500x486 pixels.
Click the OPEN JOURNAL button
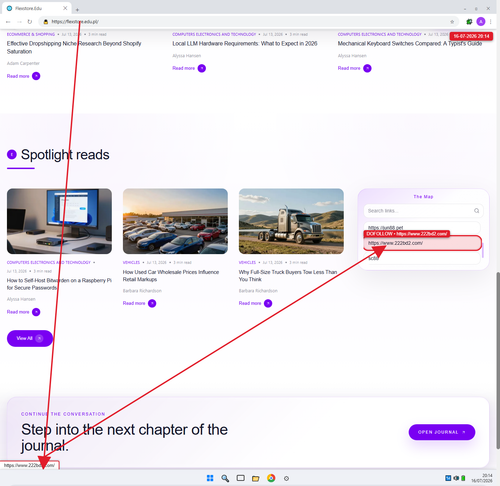442,432
